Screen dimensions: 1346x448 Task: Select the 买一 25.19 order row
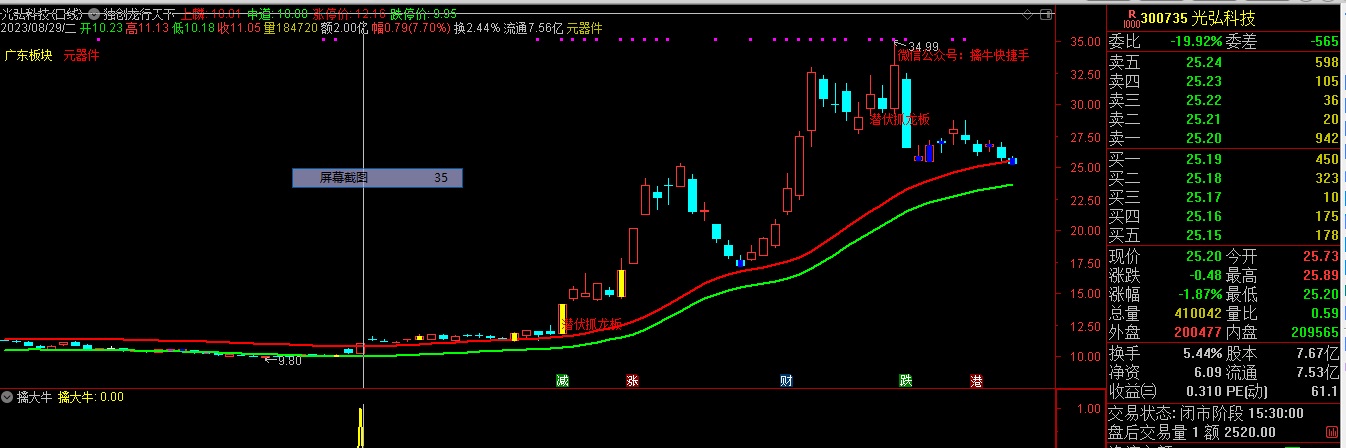tap(1225, 159)
